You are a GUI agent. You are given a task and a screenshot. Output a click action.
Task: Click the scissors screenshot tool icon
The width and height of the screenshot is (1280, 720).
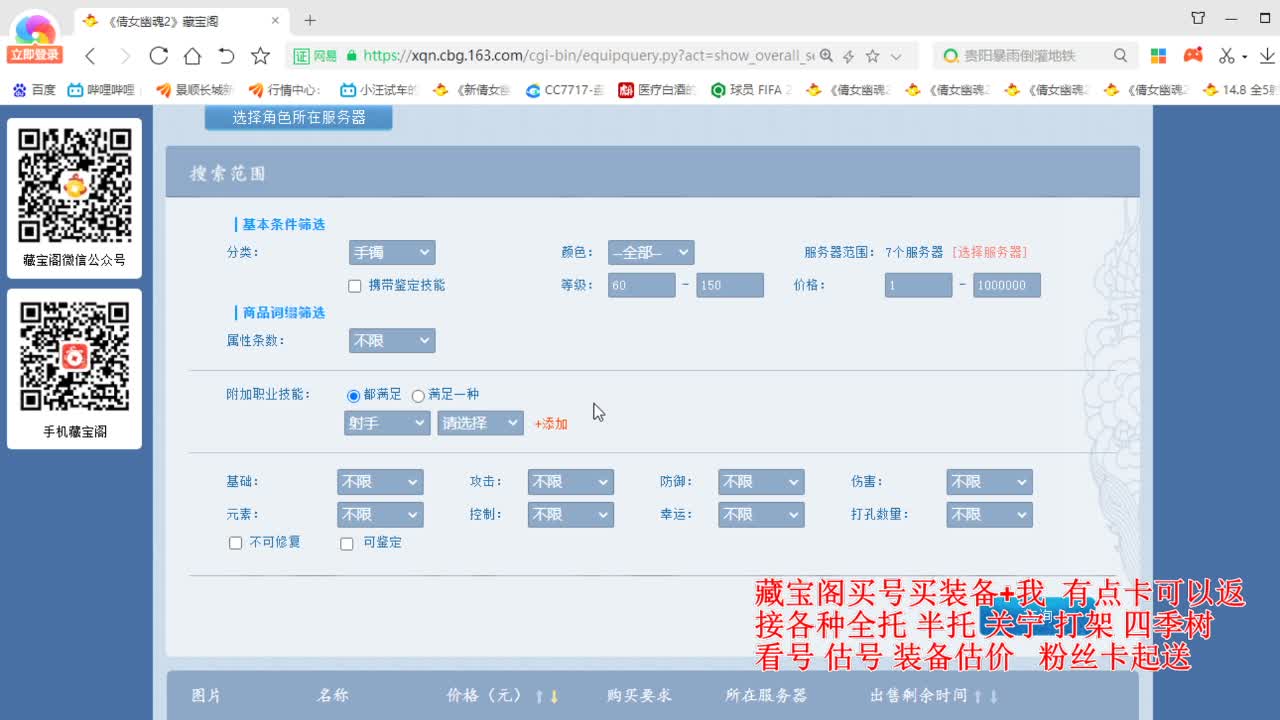[x=1225, y=57]
